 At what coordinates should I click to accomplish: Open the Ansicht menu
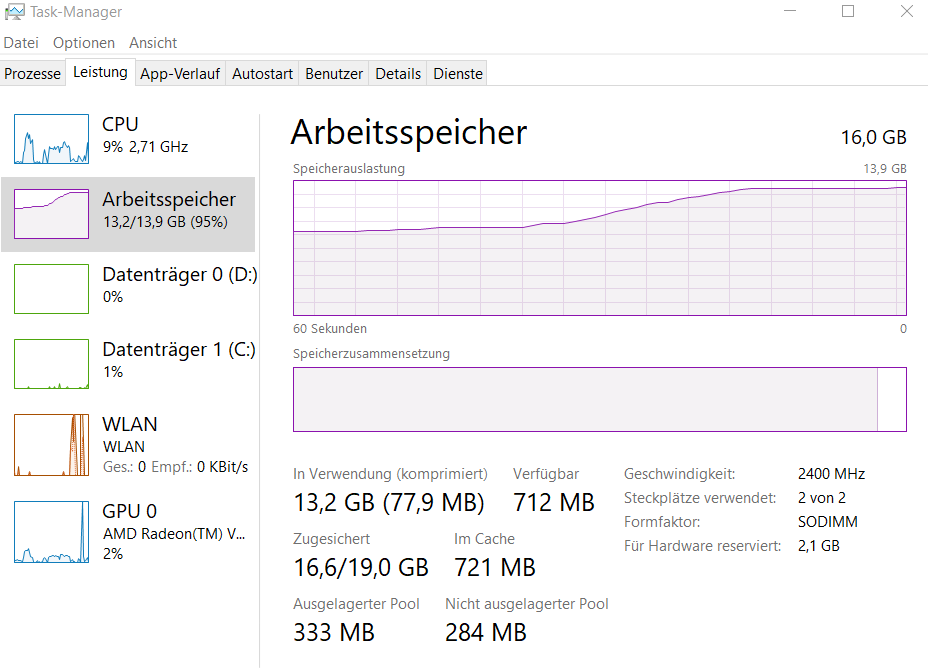tap(153, 43)
